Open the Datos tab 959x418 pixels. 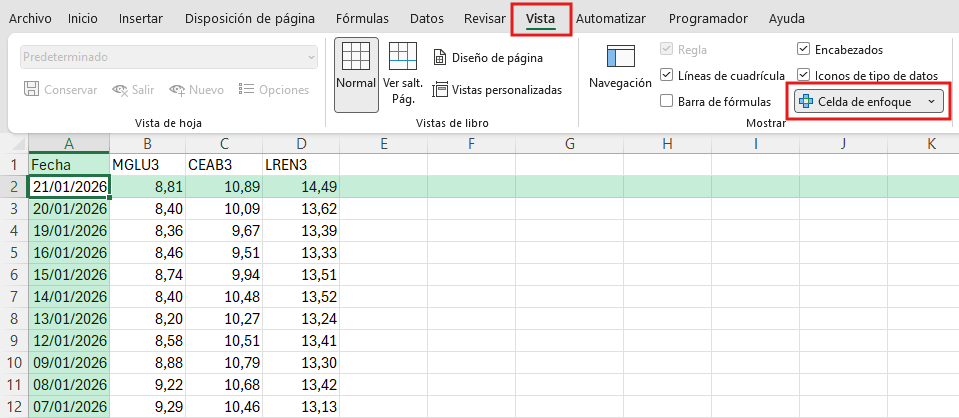427,18
